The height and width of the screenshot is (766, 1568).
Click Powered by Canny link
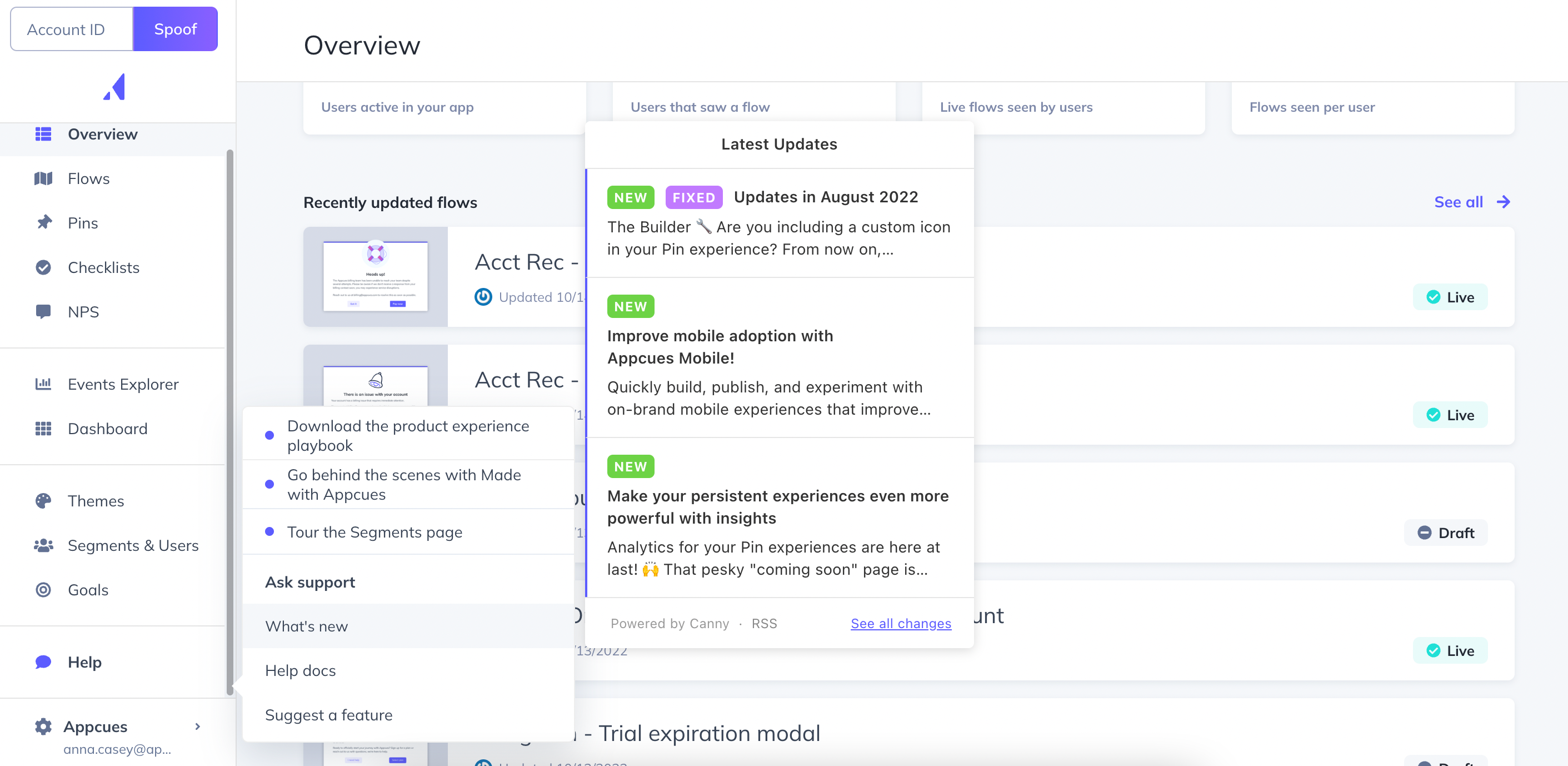click(670, 624)
